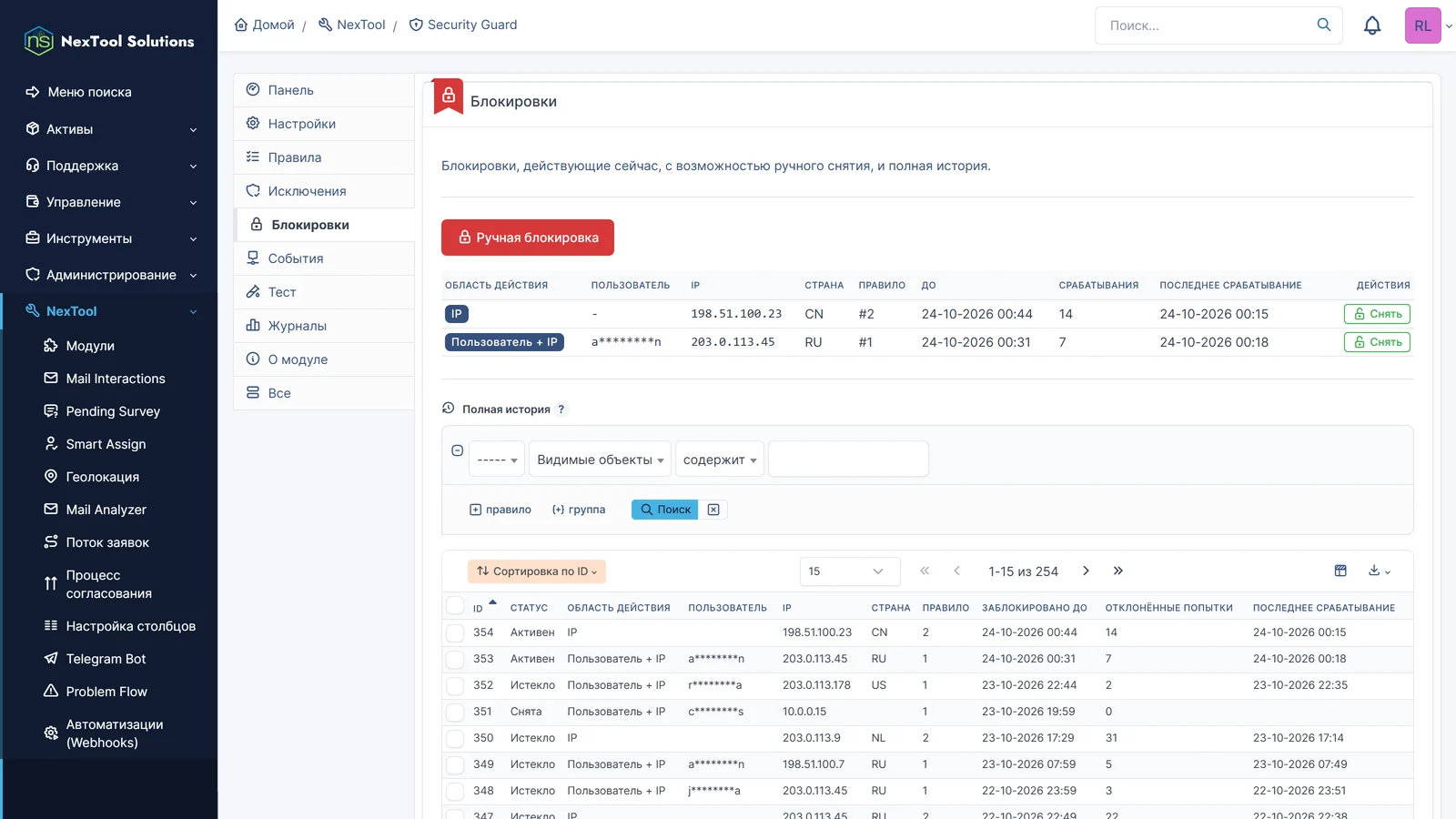Open the Исключения tab
This screenshot has height=819, width=1456.
click(x=324, y=191)
